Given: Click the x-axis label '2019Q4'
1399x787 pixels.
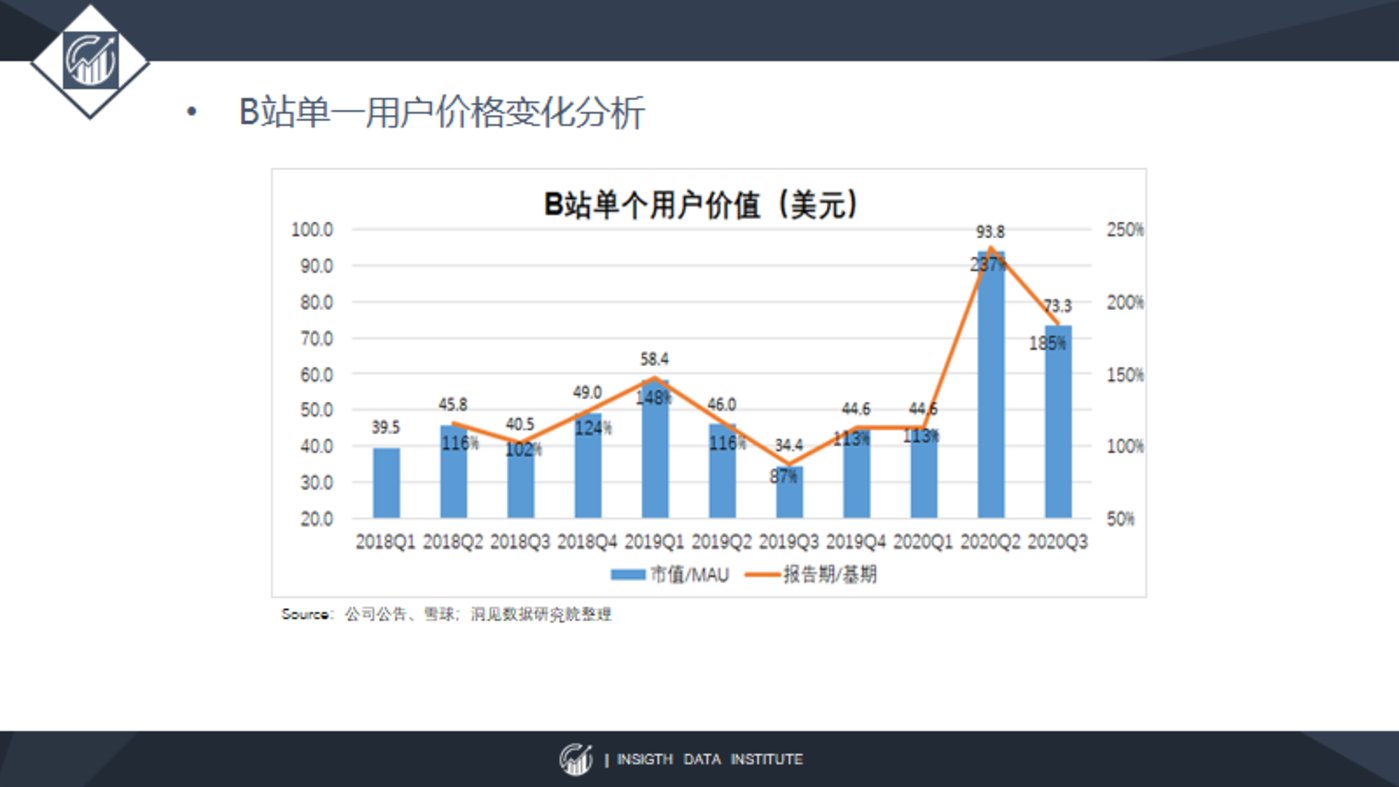Looking at the screenshot, I should coord(856,542).
